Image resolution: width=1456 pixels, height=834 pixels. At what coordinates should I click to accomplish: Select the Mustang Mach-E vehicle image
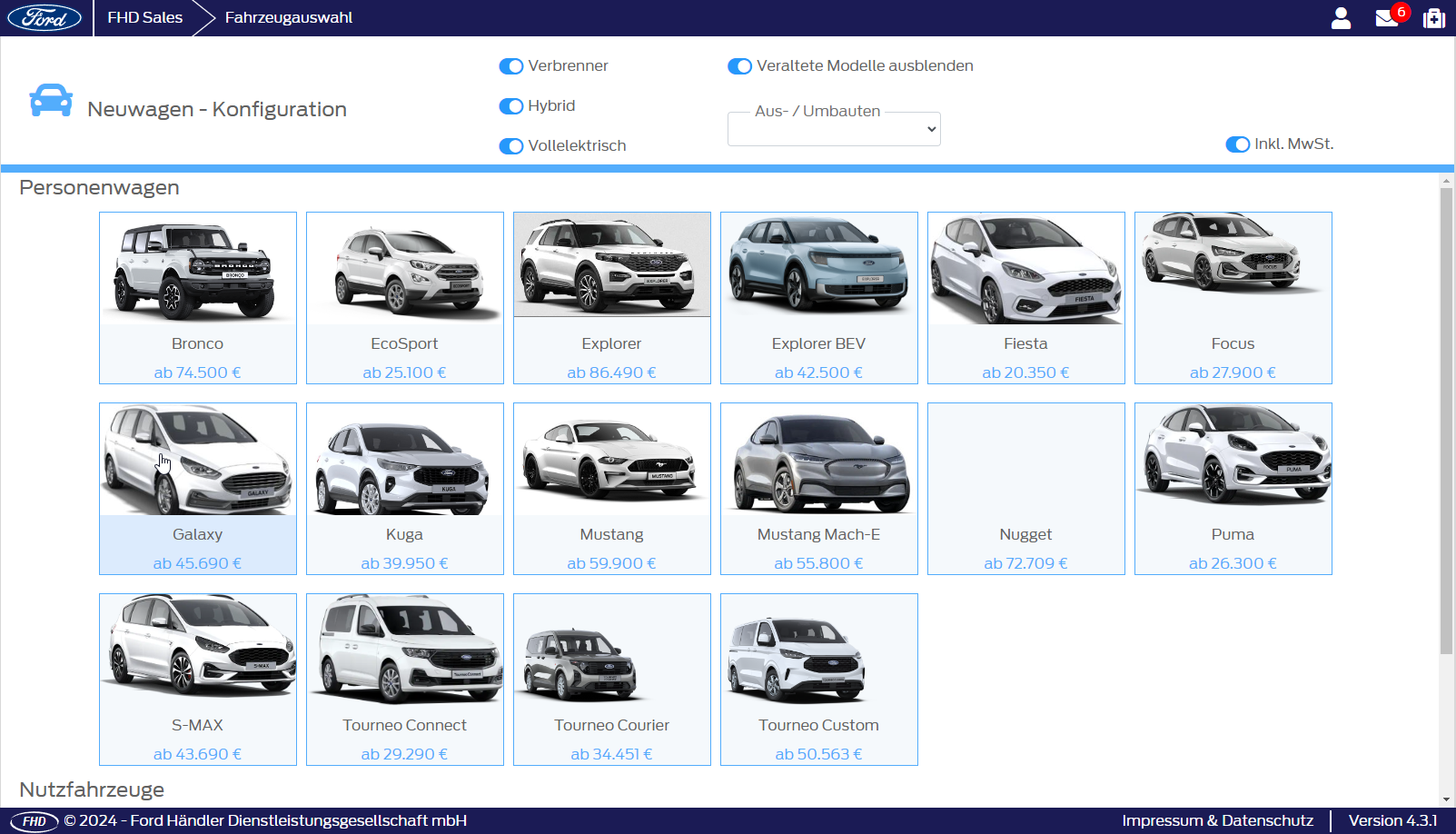819,460
